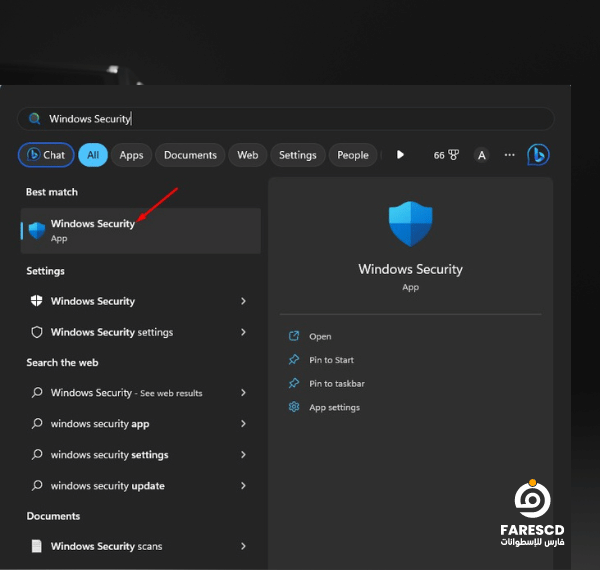The height and width of the screenshot is (570, 600).
Task: Expand the Windows Security settings chevron
Action: point(243,332)
